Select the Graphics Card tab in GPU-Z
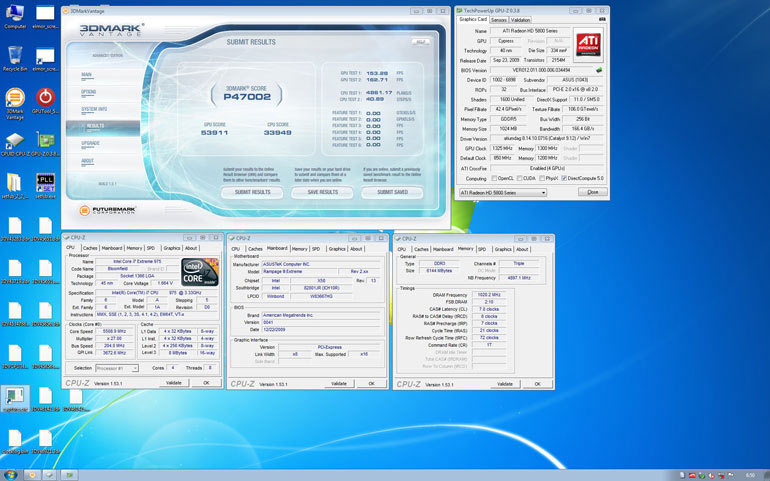The width and height of the screenshot is (770, 481). 473,20
